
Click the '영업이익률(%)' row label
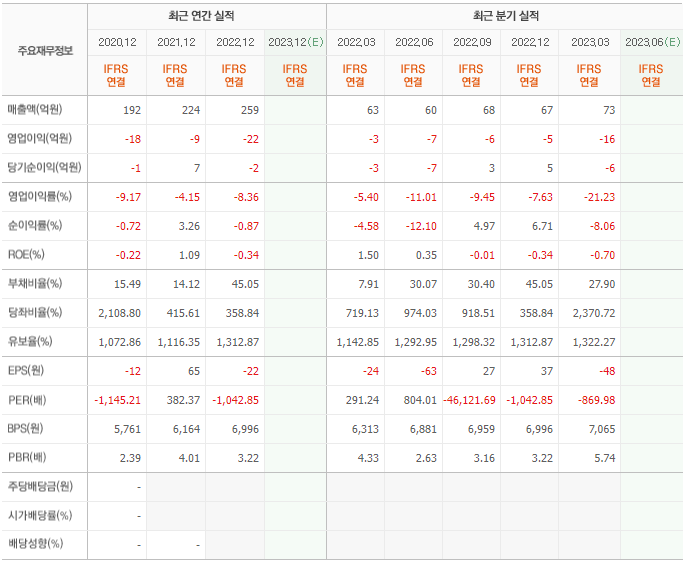pos(39,197)
